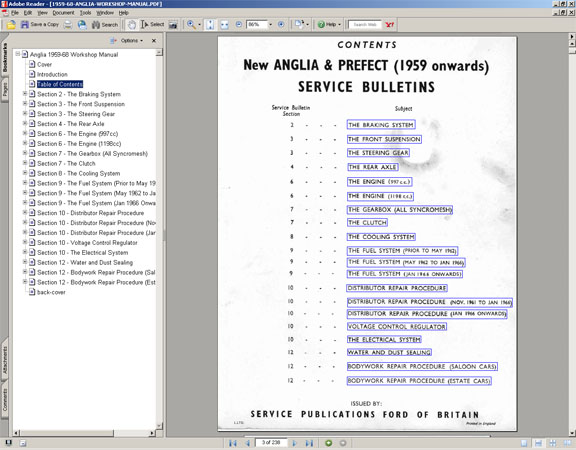Click the rotate page view icon
Image resolution: width=576 pixels, height=450 pixels.
299,25
